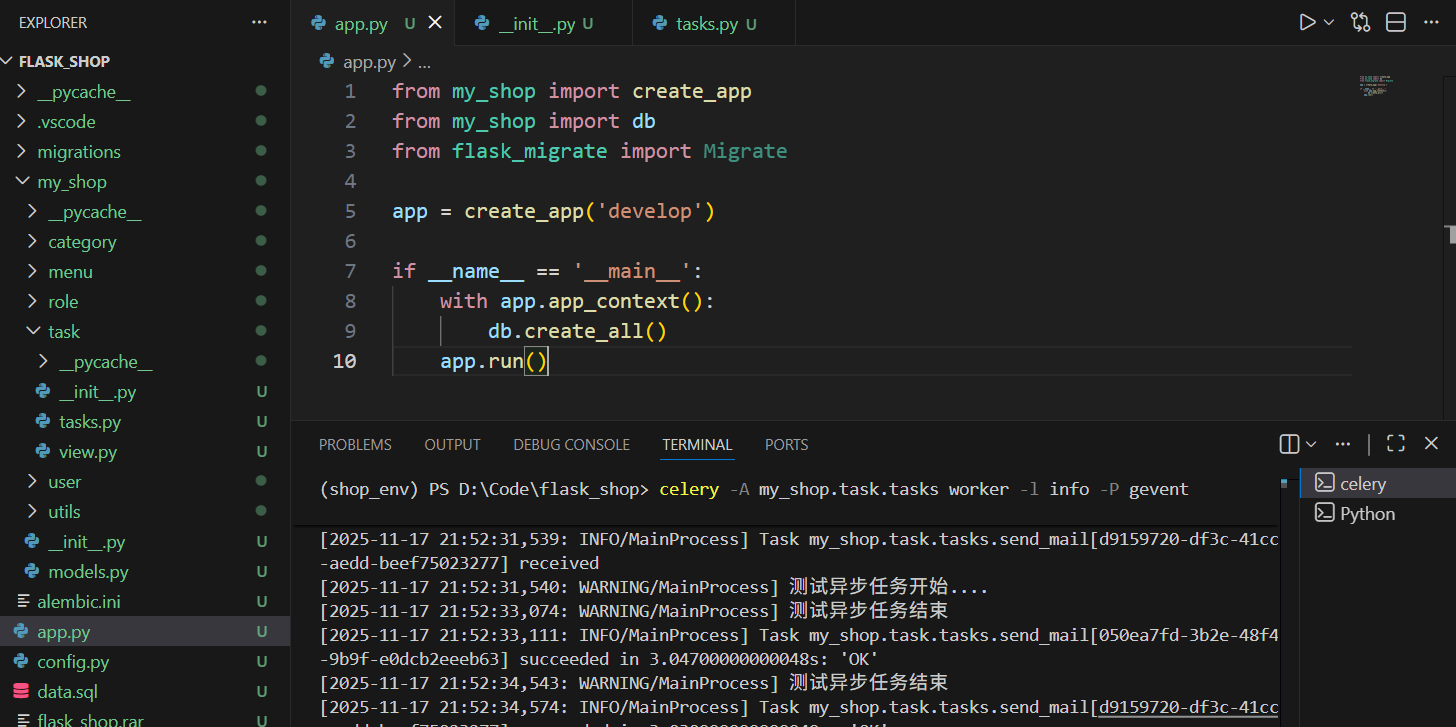This screenshot has width=1456, height=727.
Task: Place cursor on line 10 app.run()
Action: click(494, 361)
